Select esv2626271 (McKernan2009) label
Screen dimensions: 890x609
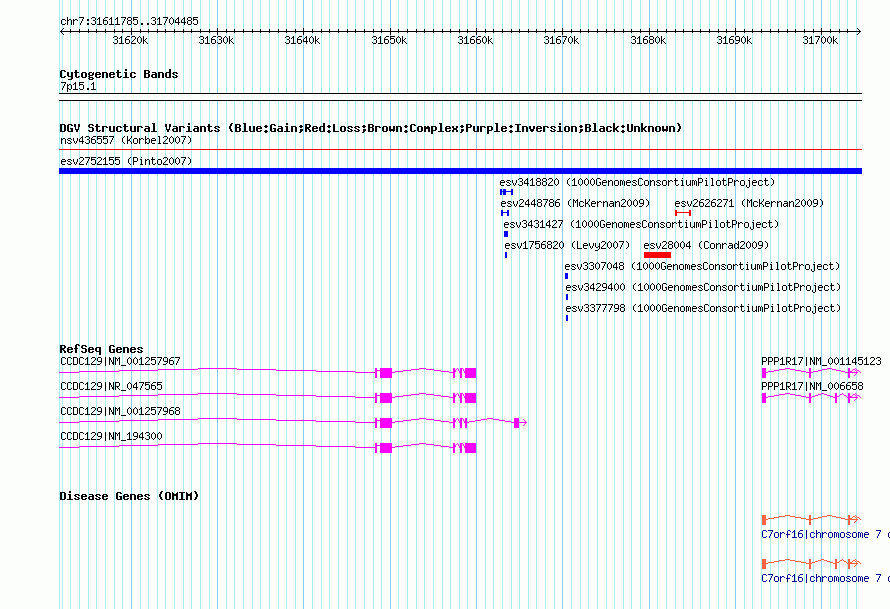coord(749,203)
